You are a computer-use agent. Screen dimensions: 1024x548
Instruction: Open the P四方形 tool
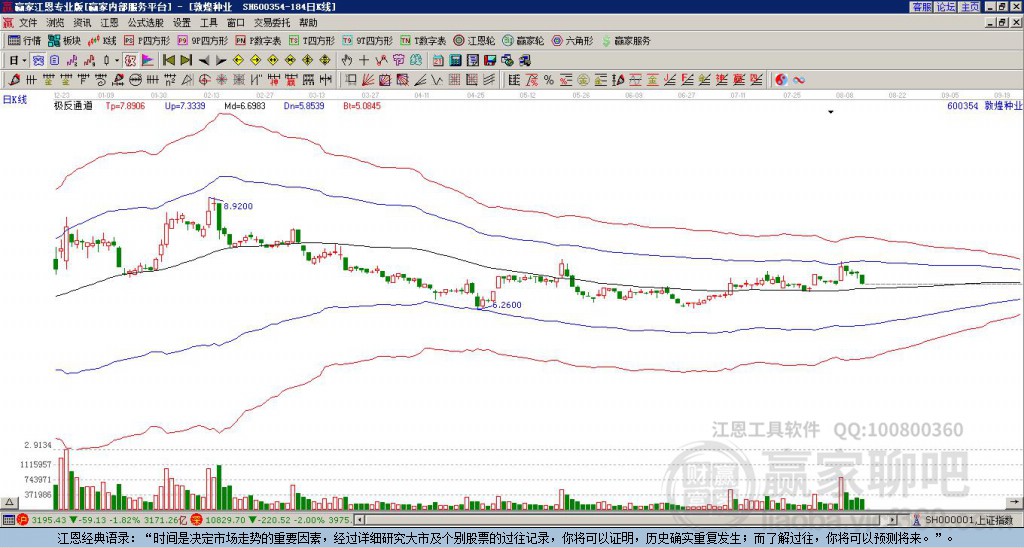[x=147, y=40]
